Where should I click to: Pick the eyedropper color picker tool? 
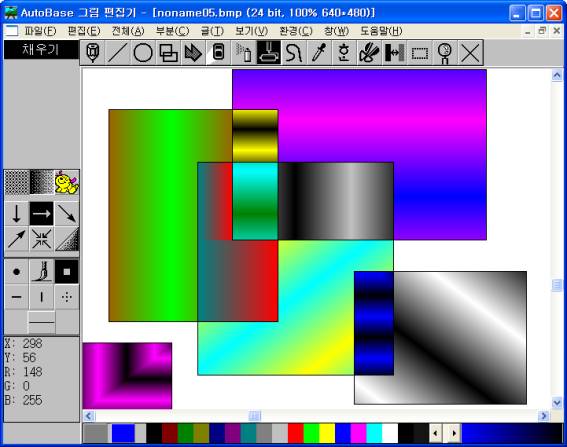click(x=319, y=53)
